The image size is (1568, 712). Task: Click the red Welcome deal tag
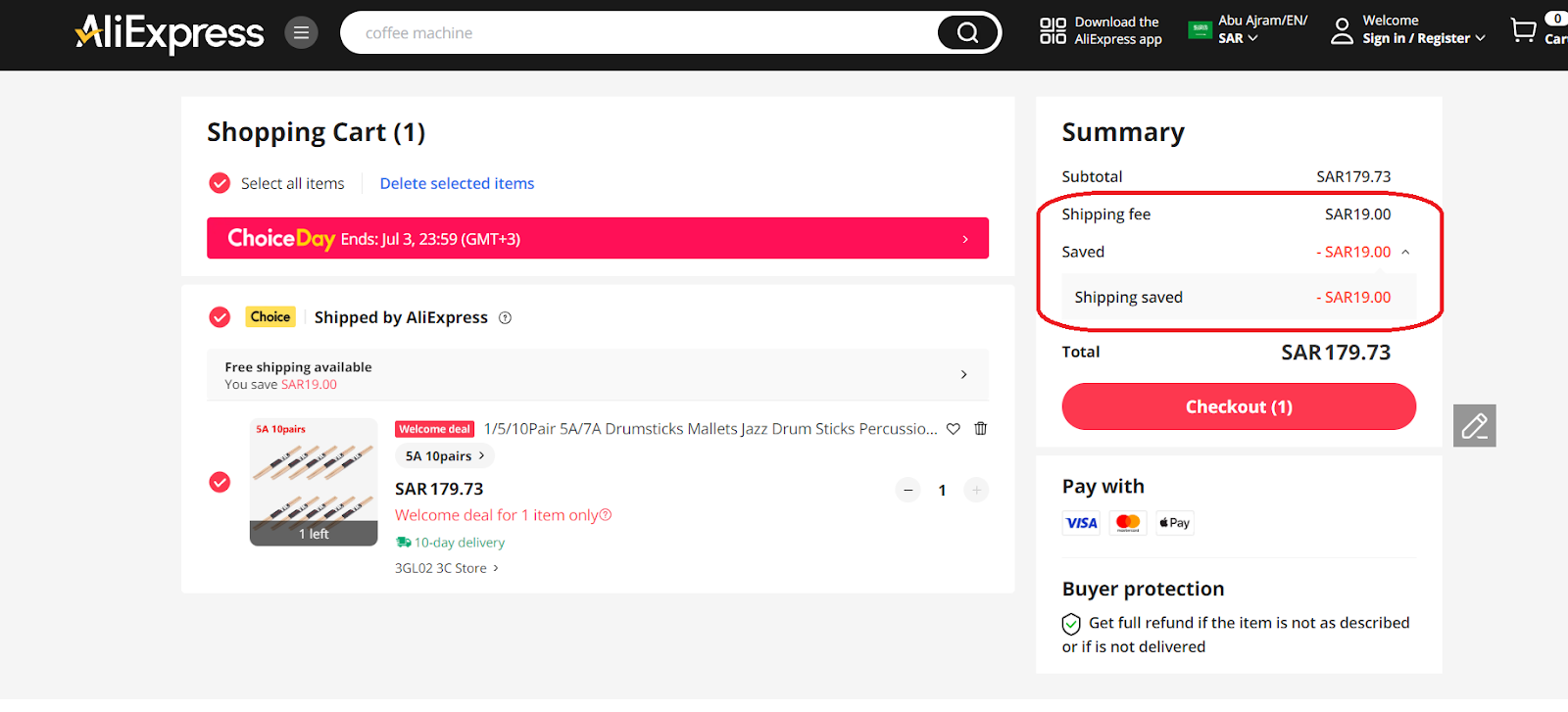pos(435,429)
